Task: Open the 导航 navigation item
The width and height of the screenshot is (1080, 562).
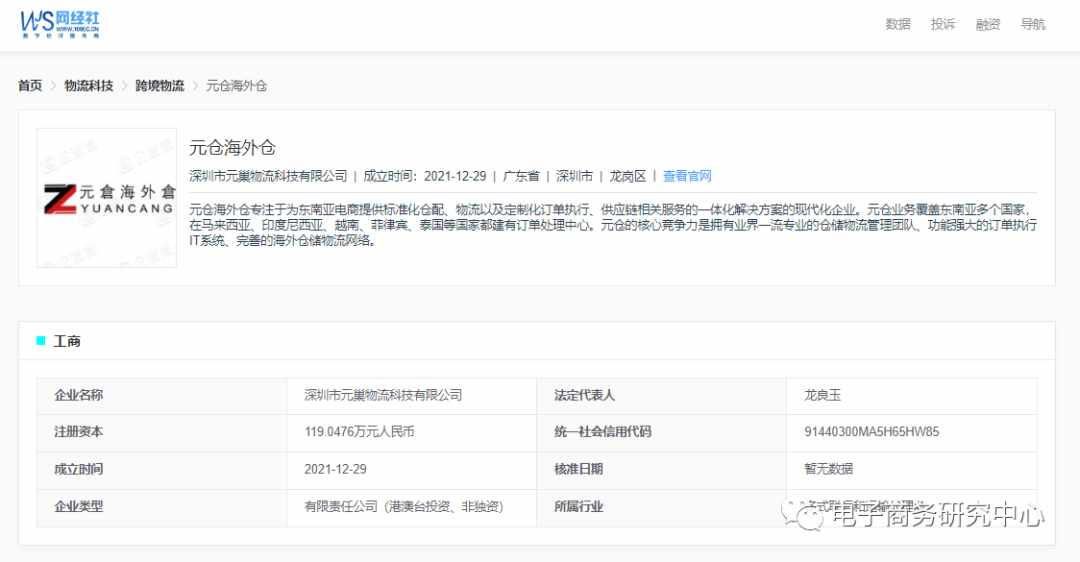Action: tap(1032, 24)
